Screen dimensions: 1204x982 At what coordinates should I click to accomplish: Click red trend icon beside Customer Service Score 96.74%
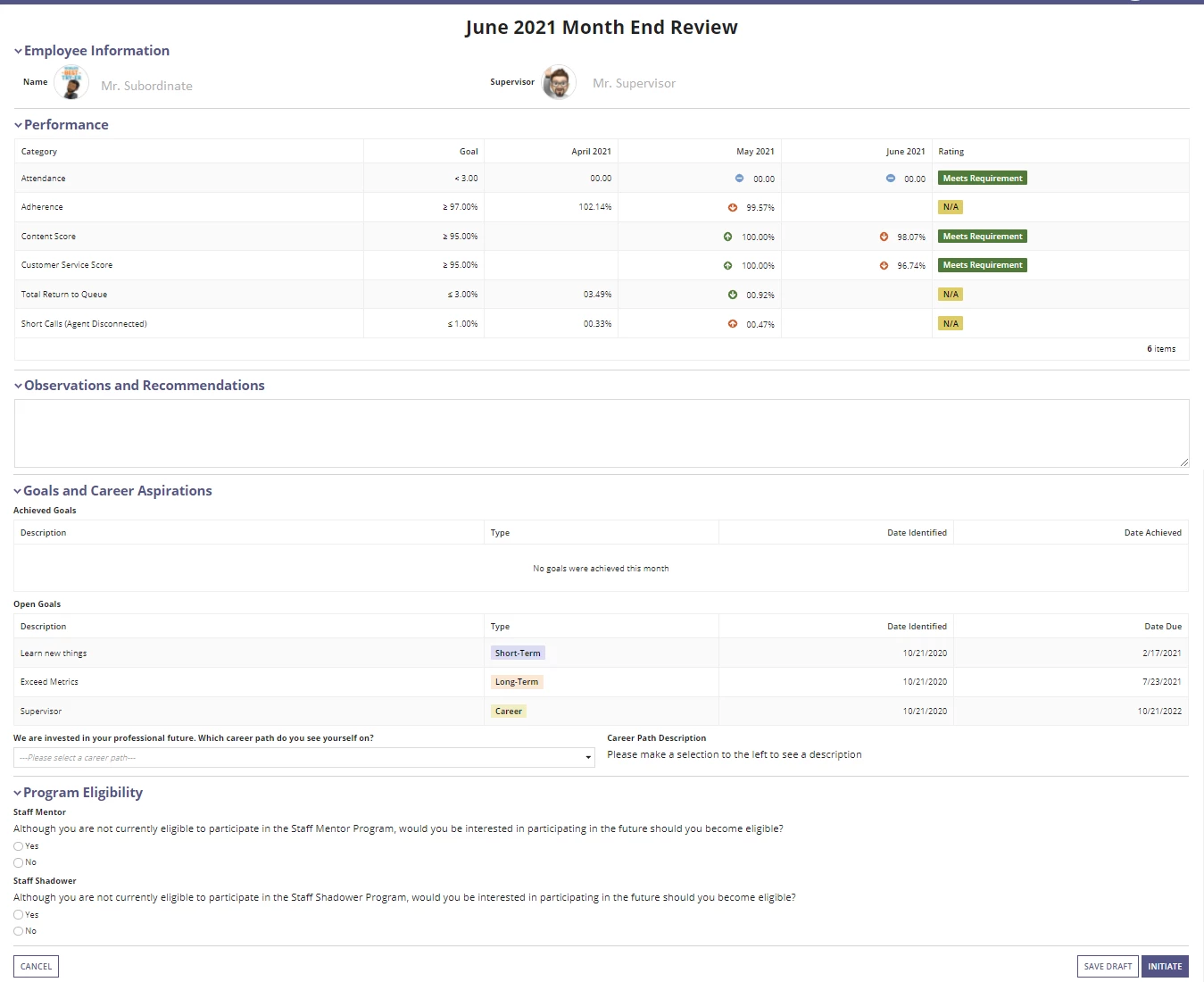(x=884, y=265)
